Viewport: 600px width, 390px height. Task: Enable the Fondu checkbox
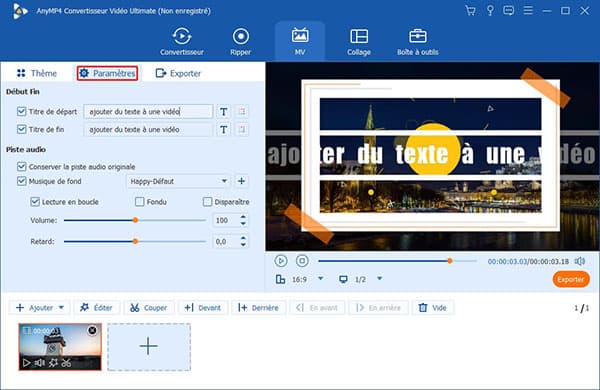(140, 202)
